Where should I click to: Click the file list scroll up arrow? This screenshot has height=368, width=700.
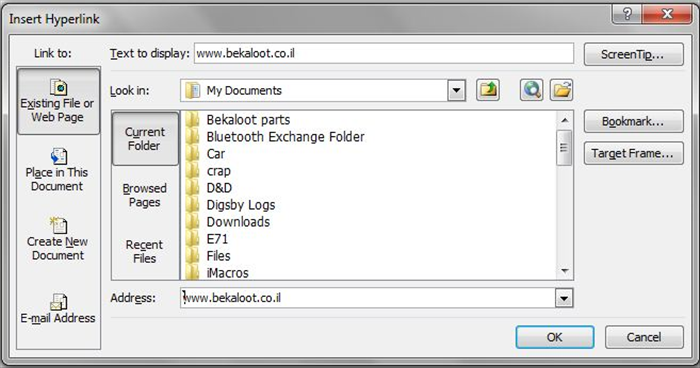click(x=564, y=120)
